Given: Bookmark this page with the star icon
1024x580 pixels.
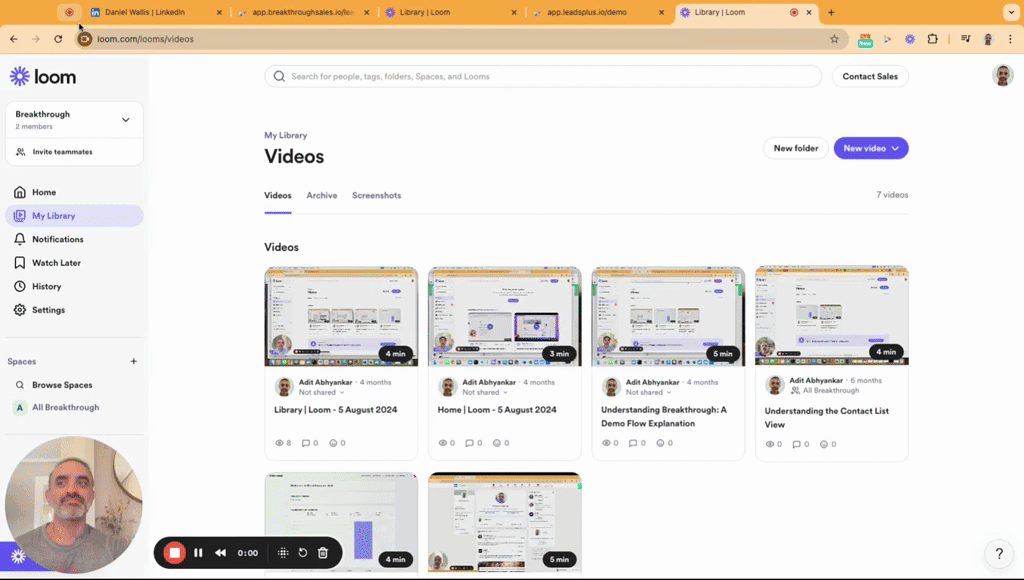Looking at the screenshot, I should click(834, 39).
